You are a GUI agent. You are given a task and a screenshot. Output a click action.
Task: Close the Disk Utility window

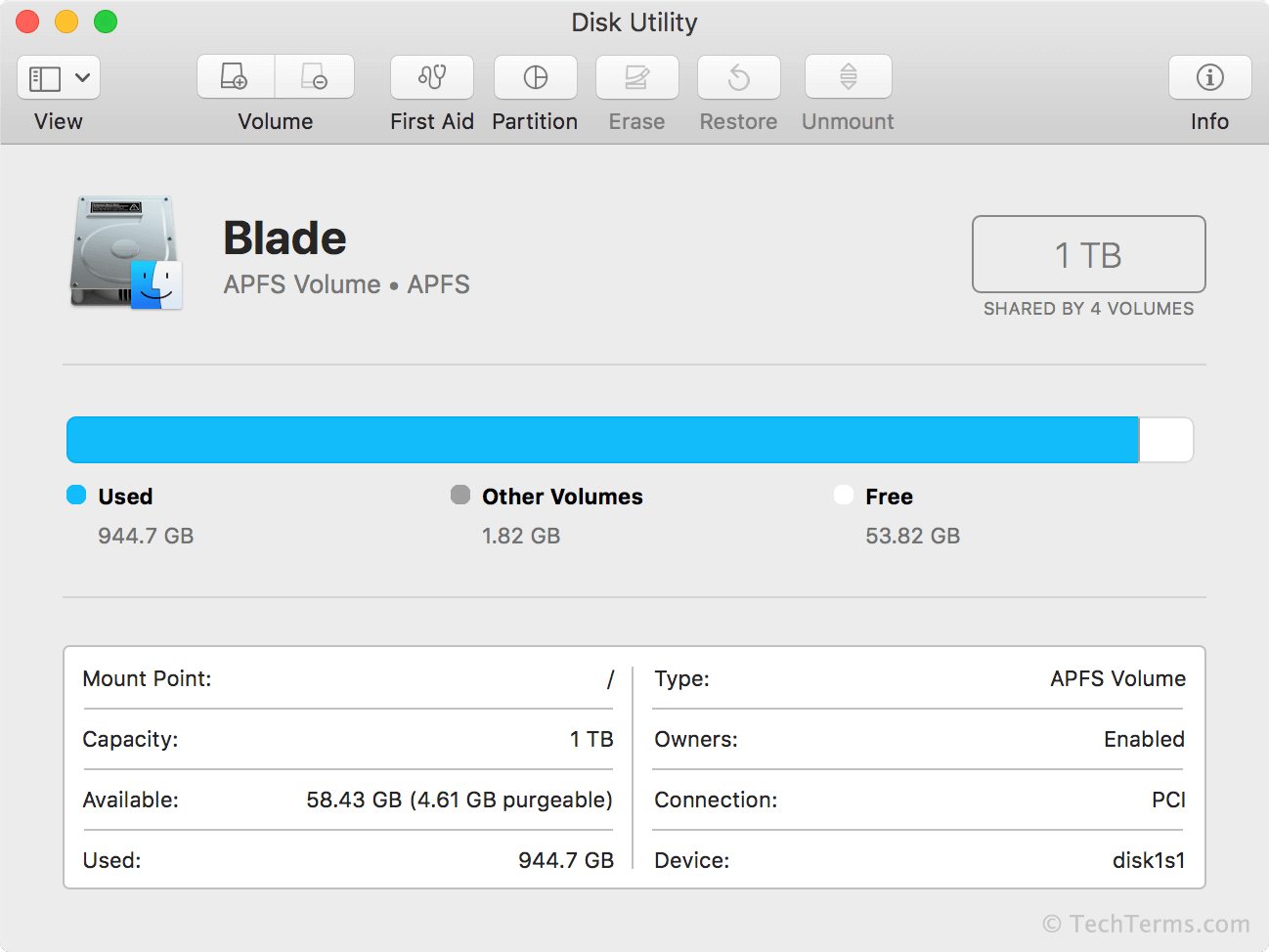click(27, 22)
